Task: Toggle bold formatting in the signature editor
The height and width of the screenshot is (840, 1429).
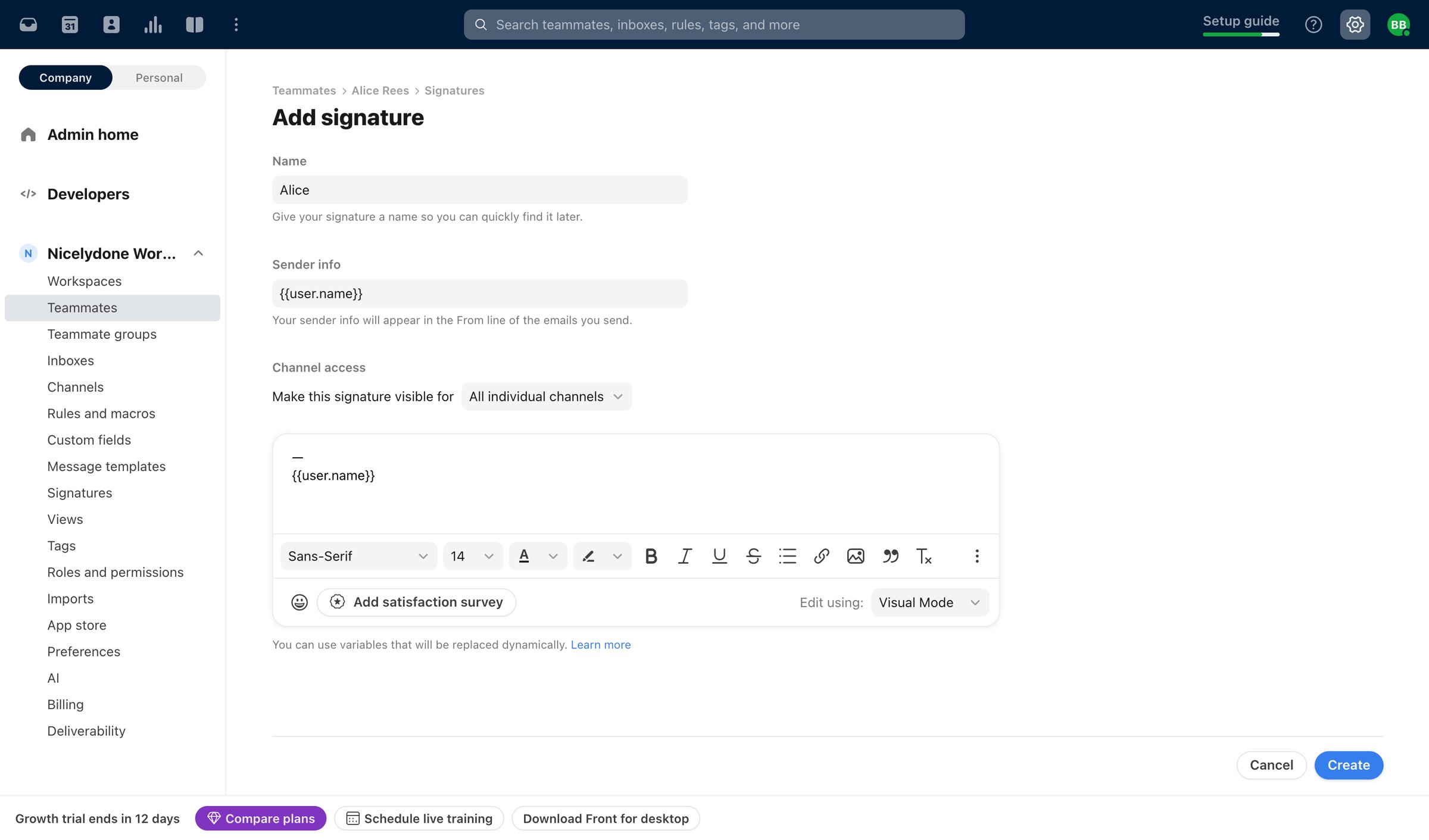Action: 651,556
